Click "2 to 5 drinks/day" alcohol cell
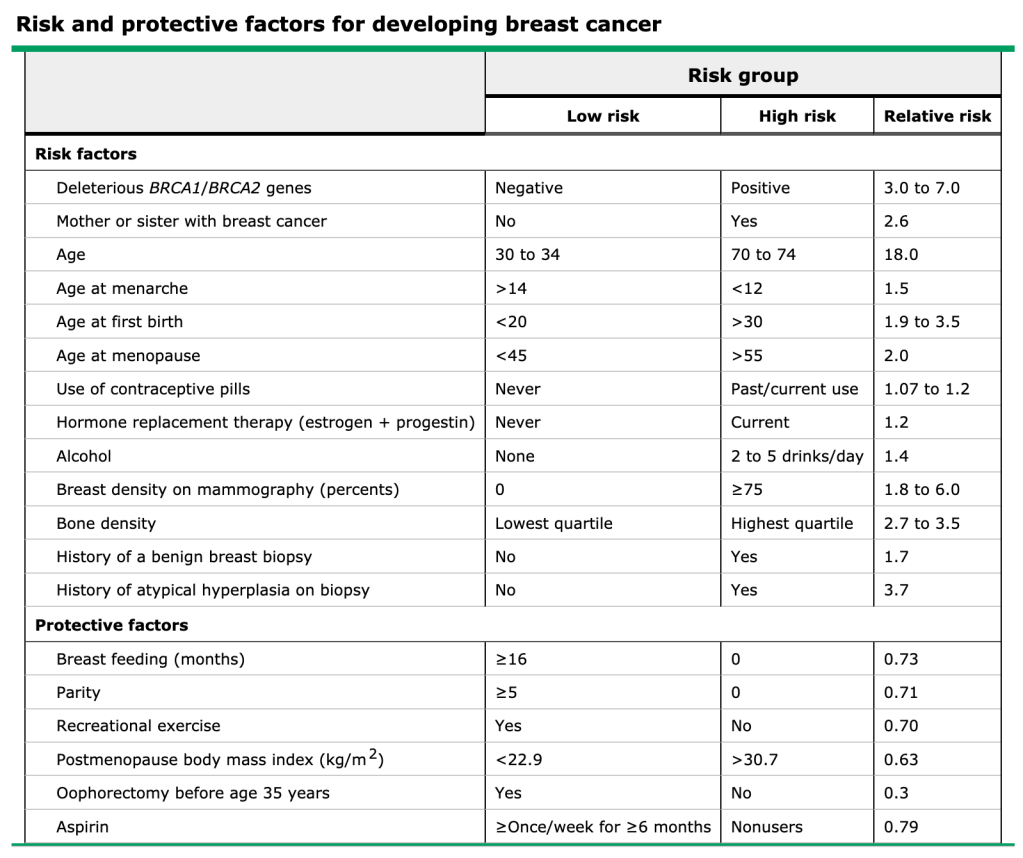1023x858 pixels. (x=797, y=456)
